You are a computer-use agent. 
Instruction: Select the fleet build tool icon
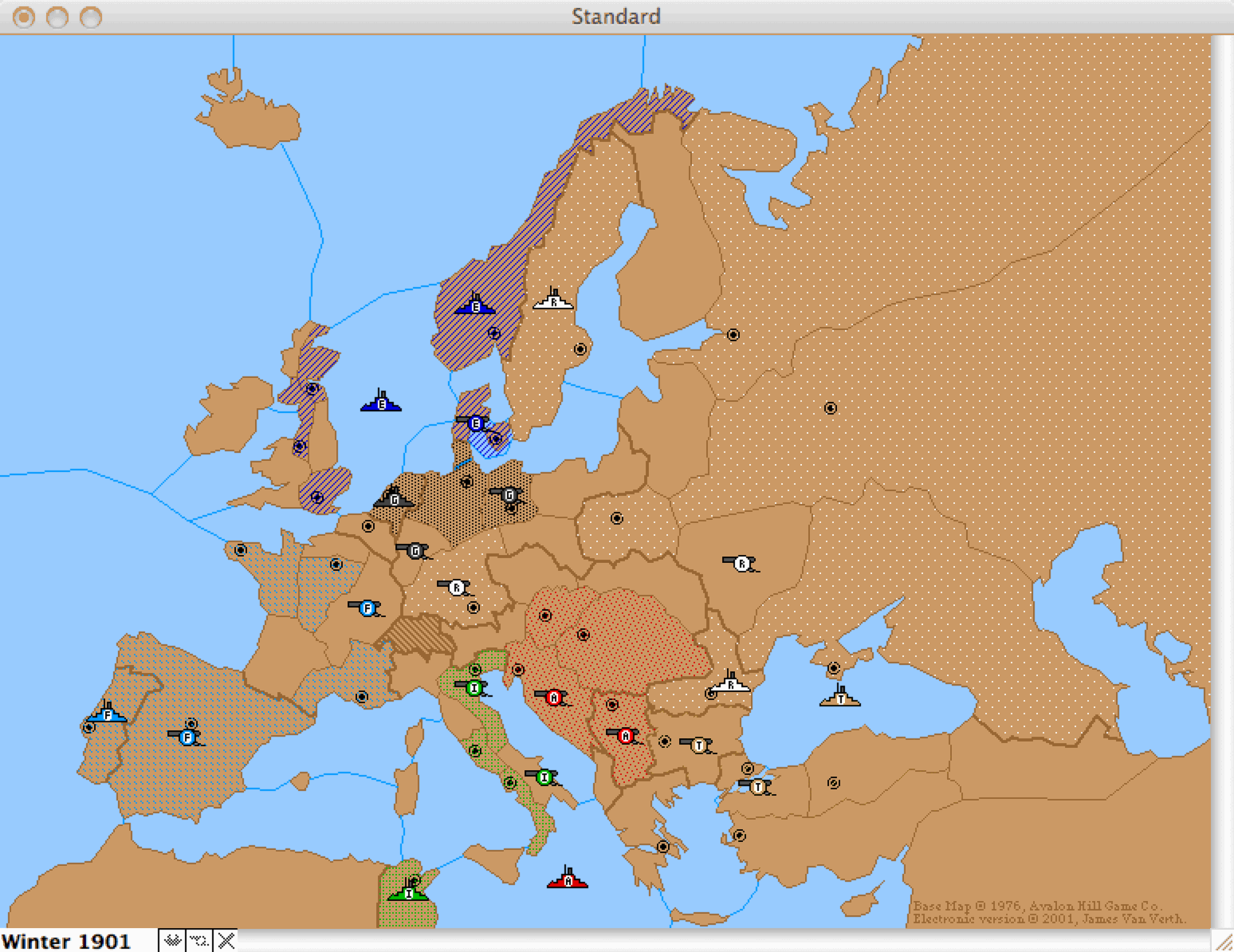point(172,942)
